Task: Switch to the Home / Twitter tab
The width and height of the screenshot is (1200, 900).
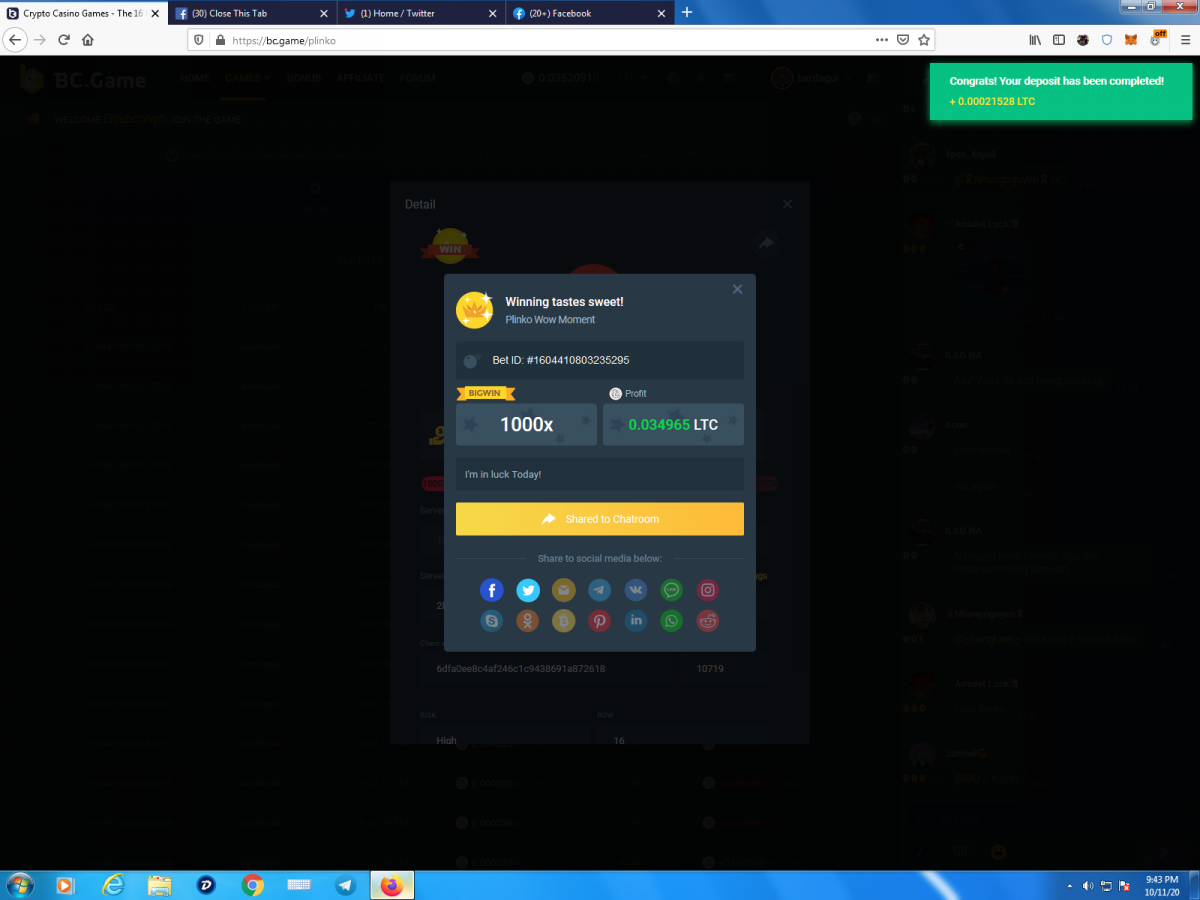Action: click(x=420, y=13)
